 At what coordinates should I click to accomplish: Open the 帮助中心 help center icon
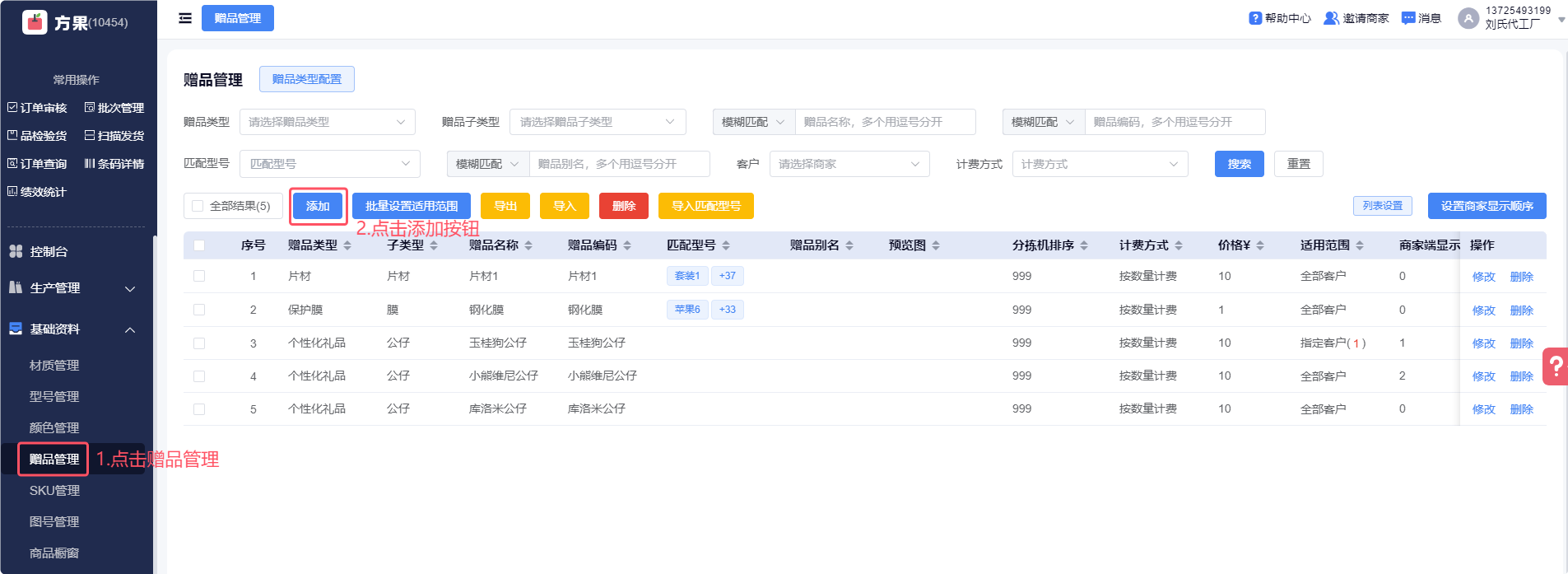point(1254,18)
